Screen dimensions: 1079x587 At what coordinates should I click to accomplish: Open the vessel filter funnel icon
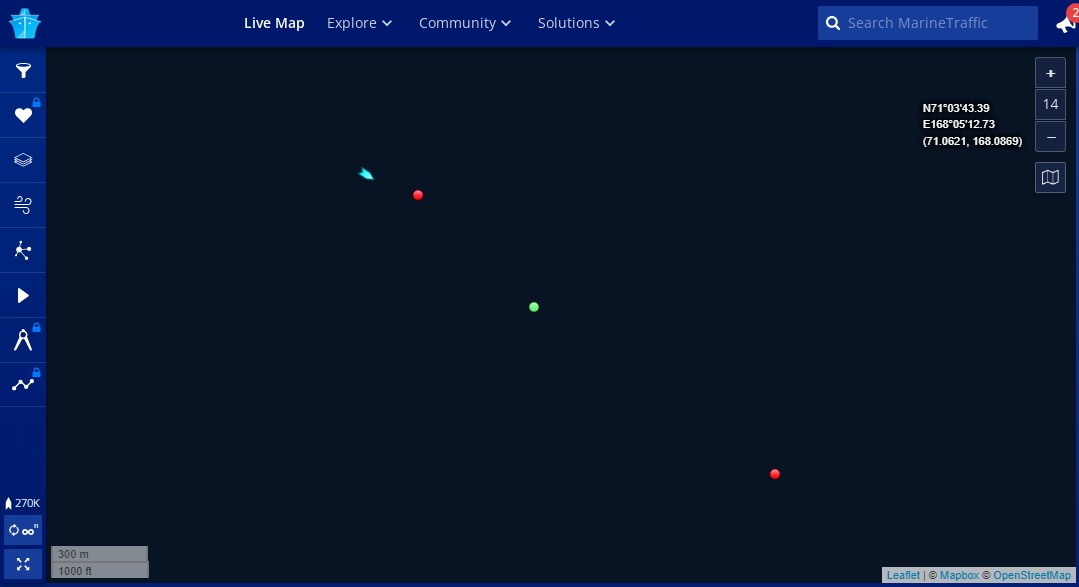(x=23, y=71)
